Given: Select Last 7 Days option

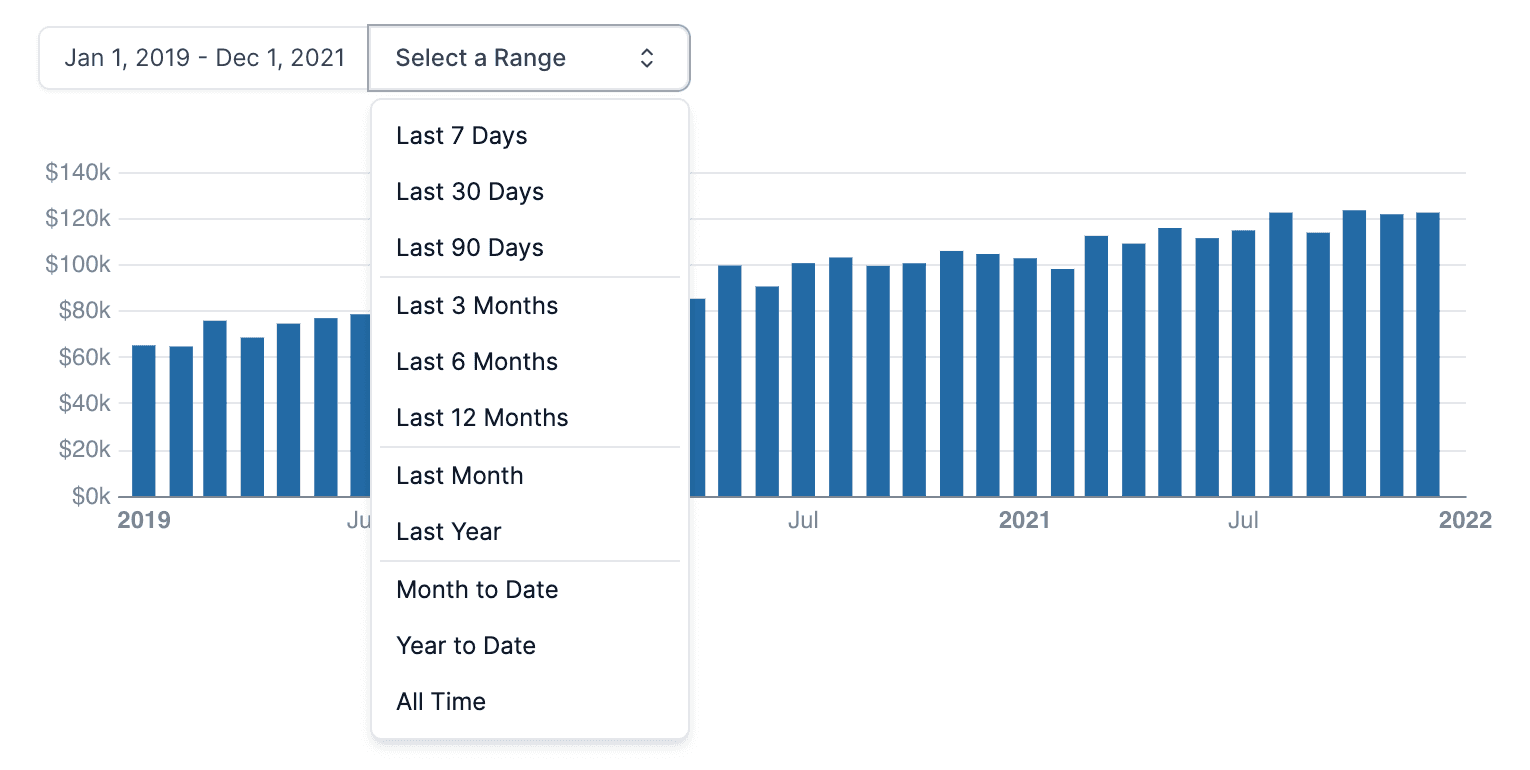Looking at the screenshot, I should 461,136.
